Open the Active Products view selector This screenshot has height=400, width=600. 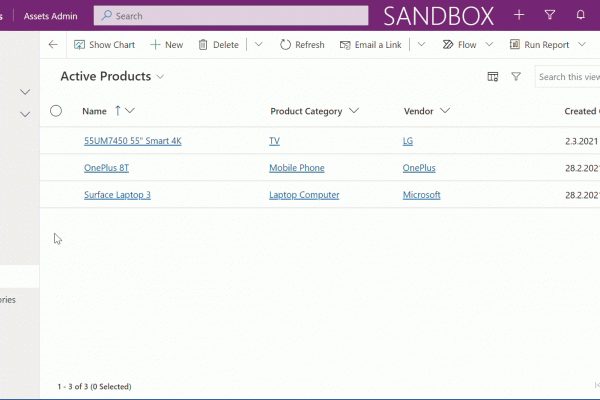coord(112,76)
